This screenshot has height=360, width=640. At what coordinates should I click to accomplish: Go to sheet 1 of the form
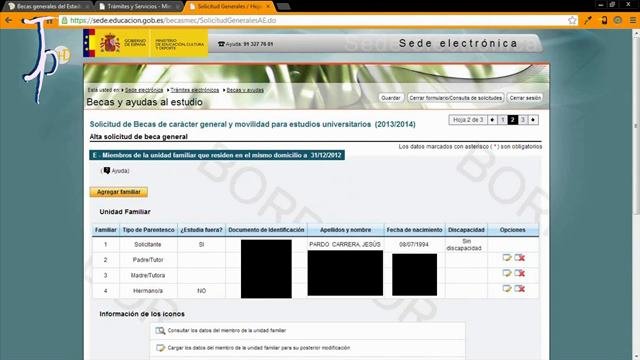(502, 120)
